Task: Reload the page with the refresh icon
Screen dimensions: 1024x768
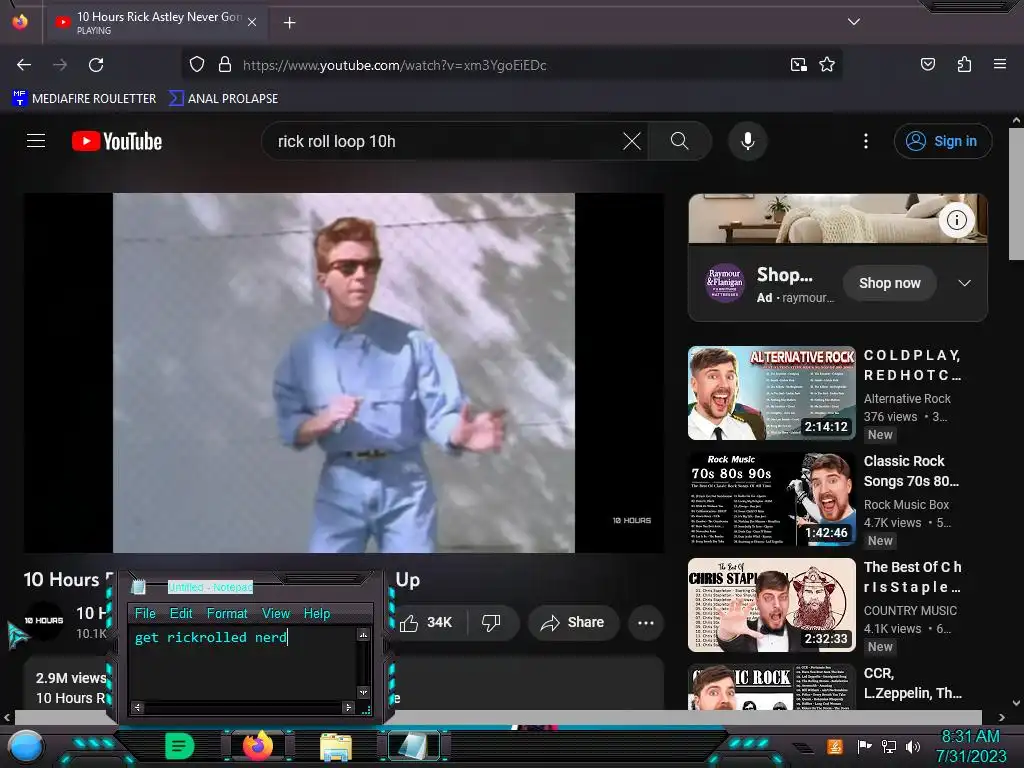Action: (x=96, y=65)
